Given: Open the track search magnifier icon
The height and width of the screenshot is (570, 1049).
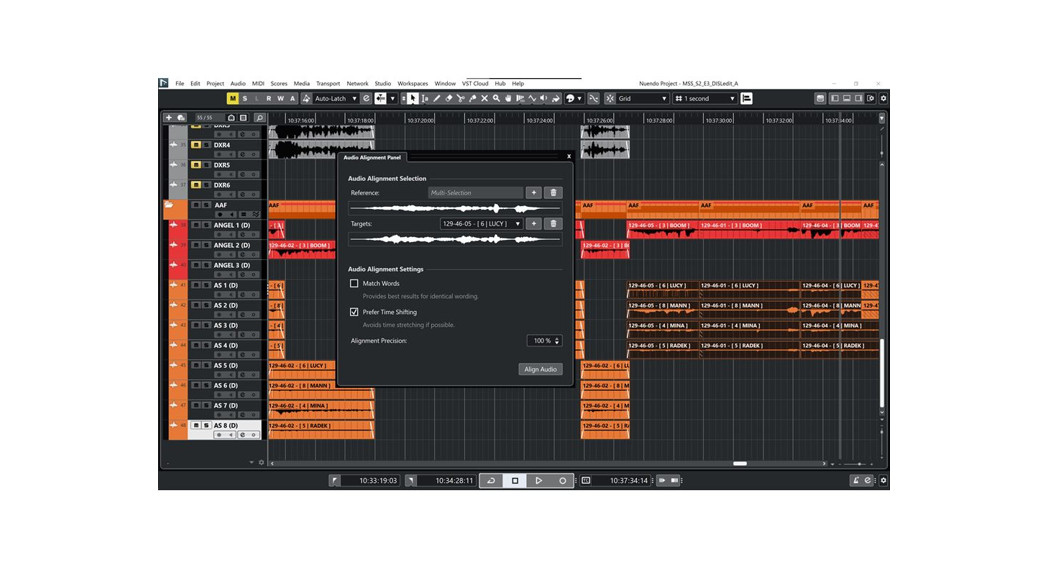Looking at the screenshot, I should coord(260,118).
